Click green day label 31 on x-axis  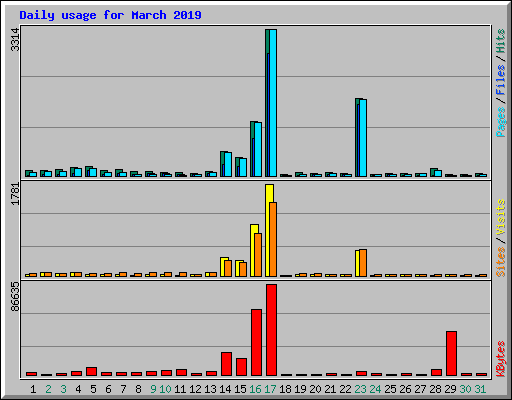click(x=480, y=389)
